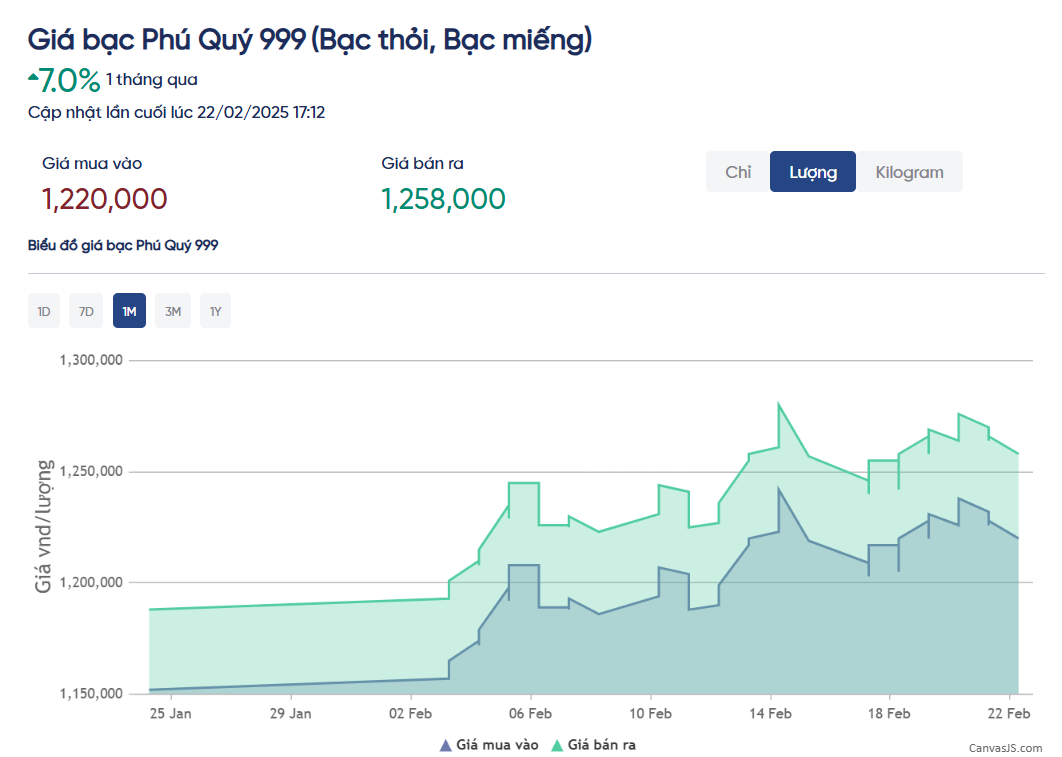Image resolution: width=1062 pixels, height=757 pixels.
Task: Select the Lượng unit option
Action: pyautogui.click(x=812, y=172)
